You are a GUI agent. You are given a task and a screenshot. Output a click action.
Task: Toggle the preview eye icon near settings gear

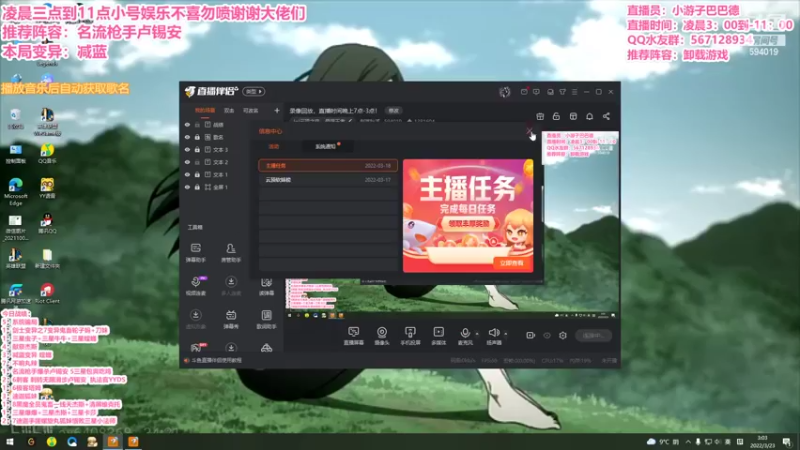[x=547, y=335]
